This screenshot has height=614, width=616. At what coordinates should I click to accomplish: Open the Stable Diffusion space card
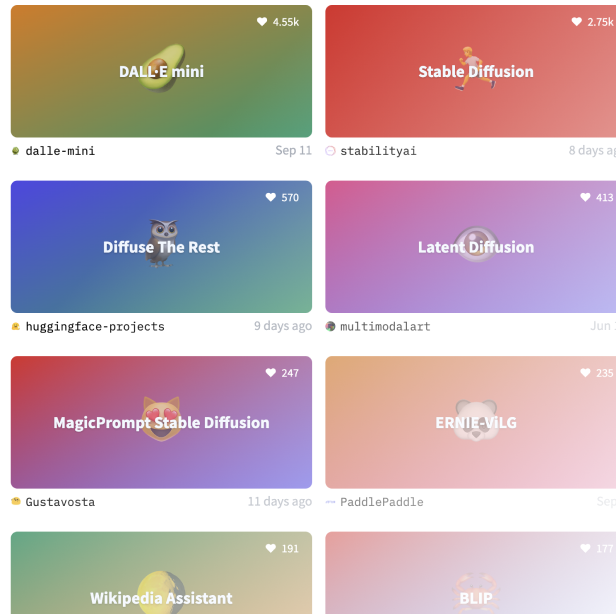[471, 71]
